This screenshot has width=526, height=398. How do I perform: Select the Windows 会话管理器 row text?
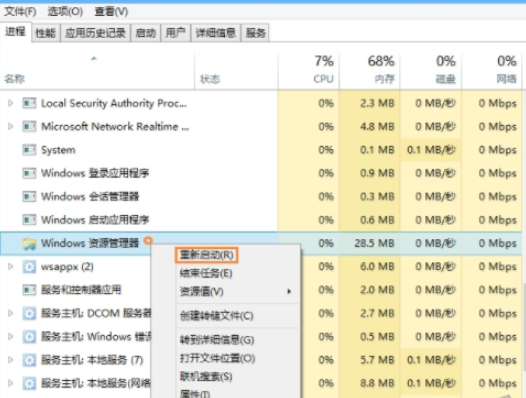click(90, 196)
